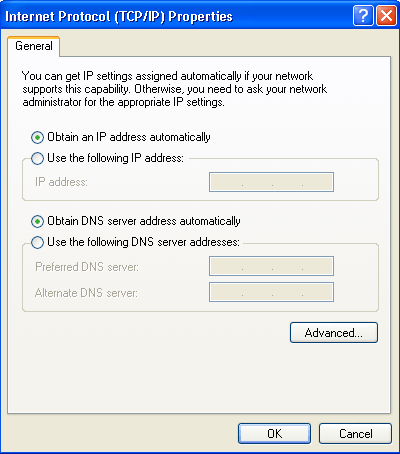This screenshot has height=454, width=400.
Task: Select the General tab
Action: (x=34, y=46)
